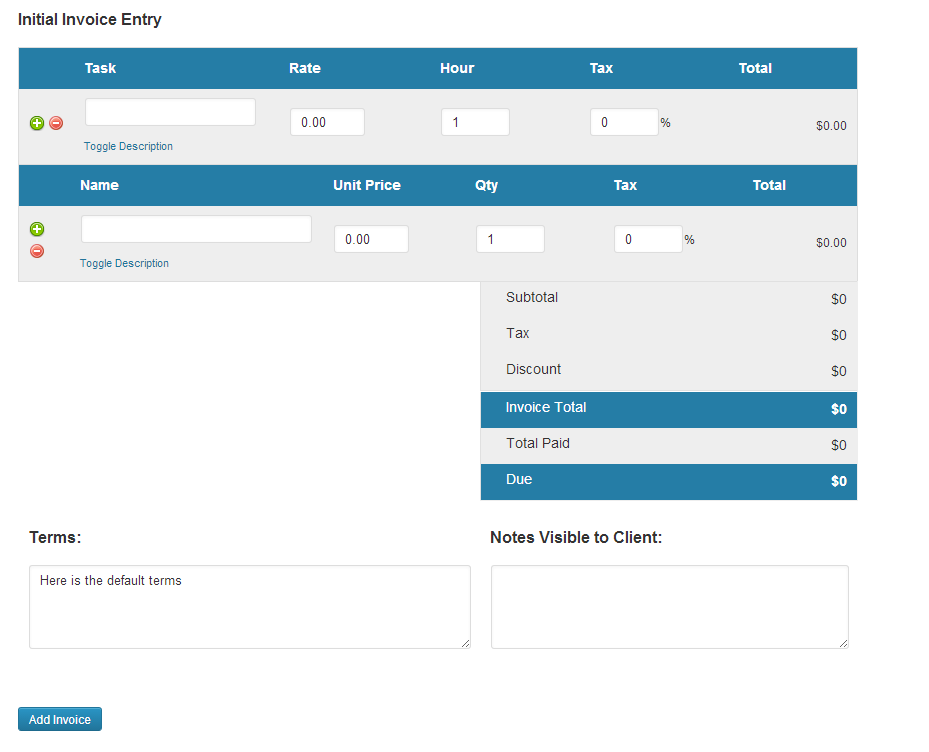This screenshot has width=929, height=752.
Task: Add a new item row under Name section
Action: [x=37, y=229]
